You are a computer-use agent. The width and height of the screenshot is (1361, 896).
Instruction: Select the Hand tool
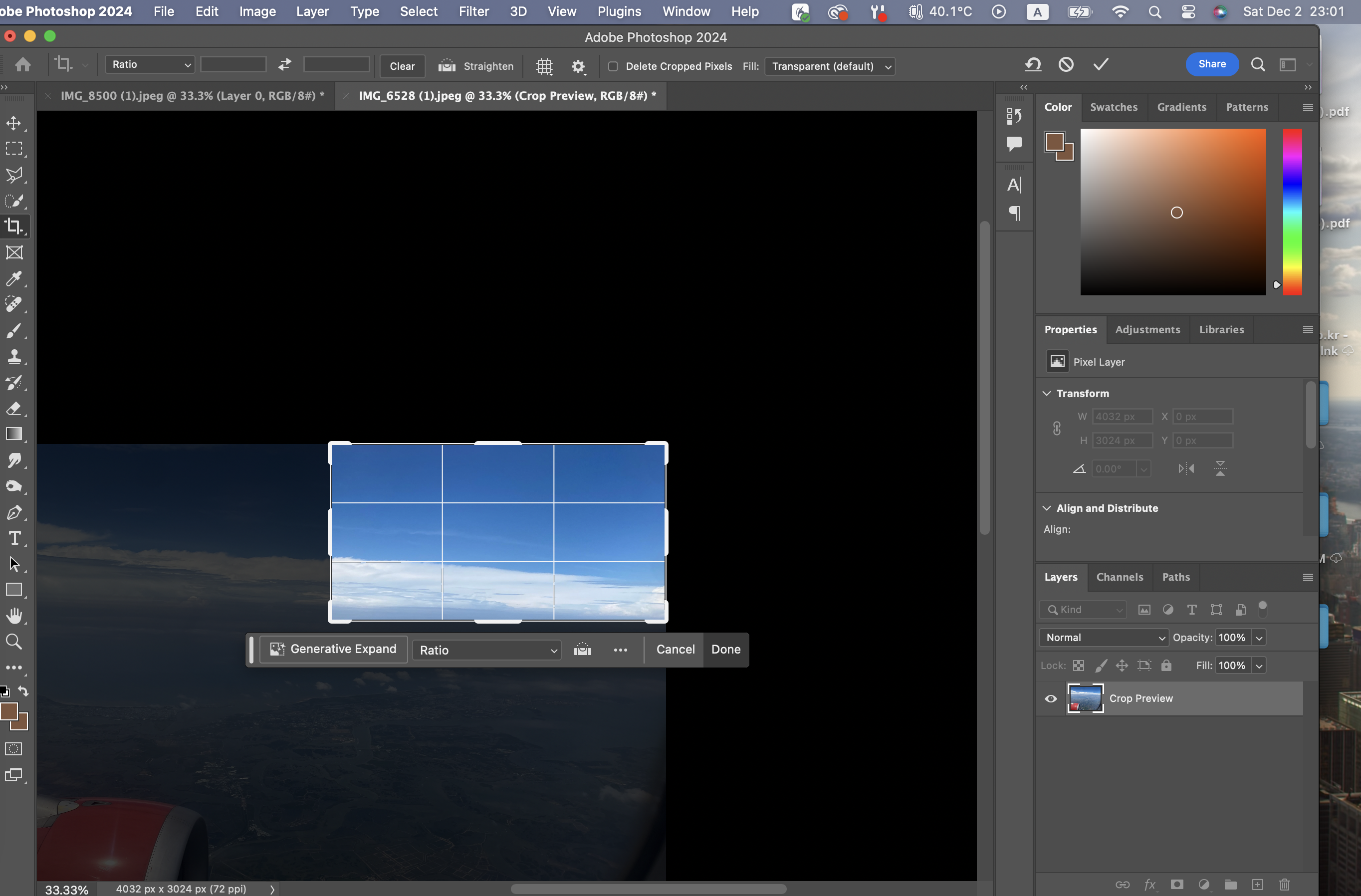14,616
